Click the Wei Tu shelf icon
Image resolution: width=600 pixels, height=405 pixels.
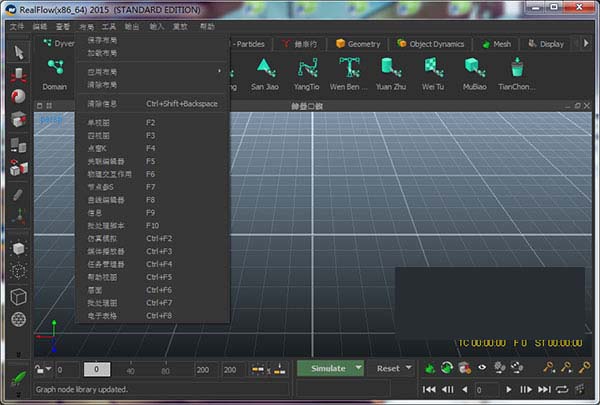coord(433,75)
